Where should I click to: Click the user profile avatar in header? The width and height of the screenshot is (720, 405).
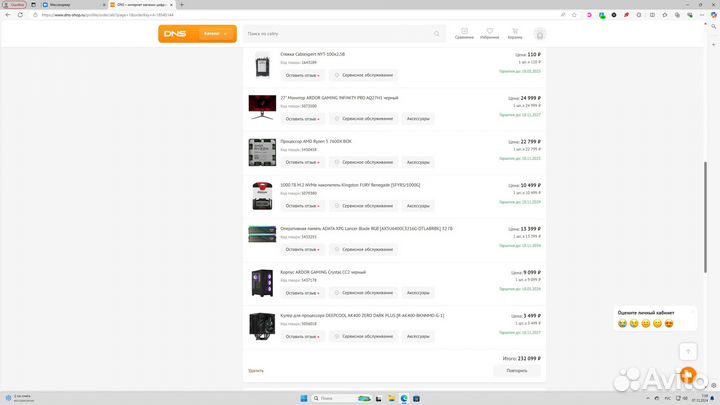tap(540, 34)
